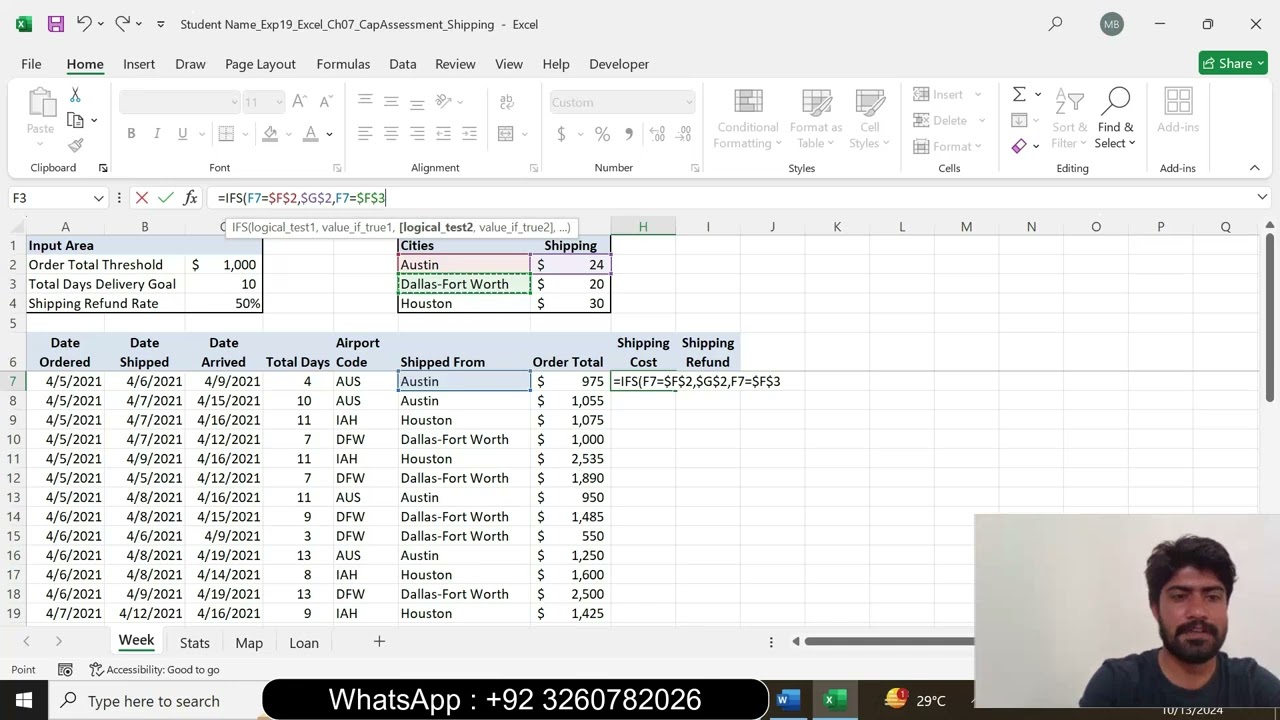Toggle Underline formatting
The width and height of the screenshot is (1280, 720).
tap(182, 134)
